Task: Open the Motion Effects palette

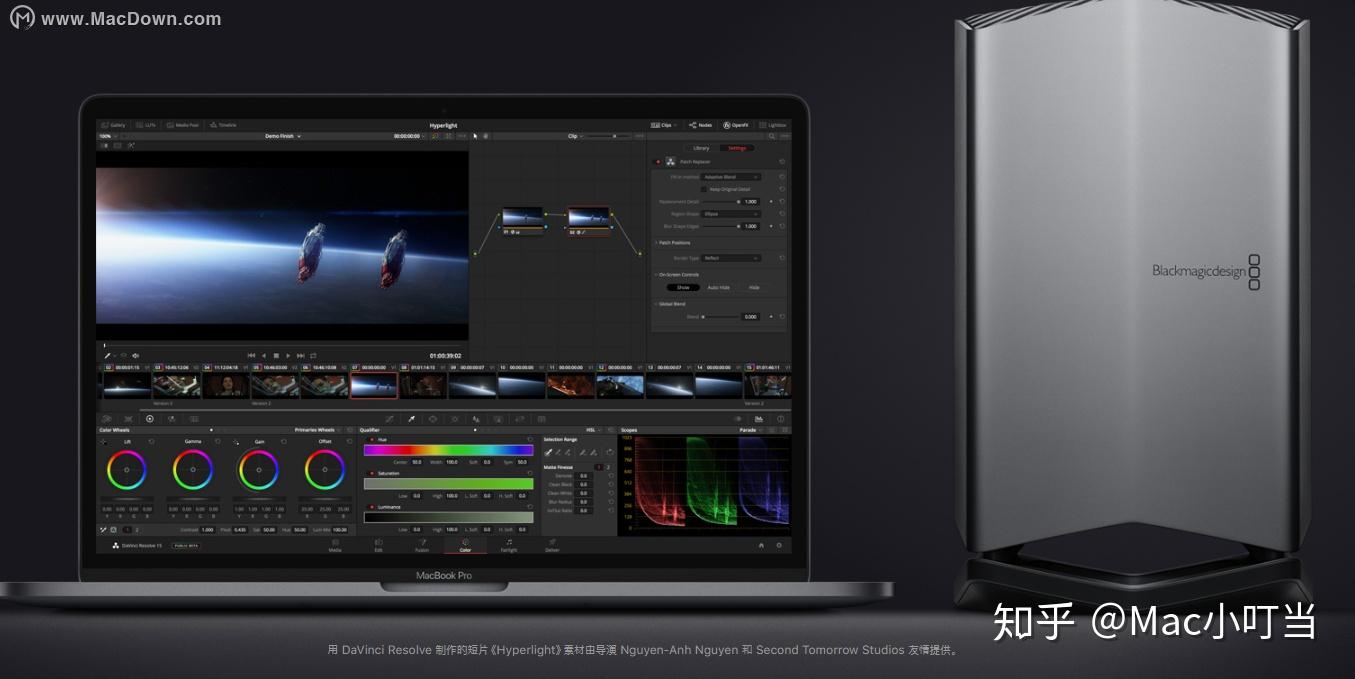Action: click(x=194, y=419)
